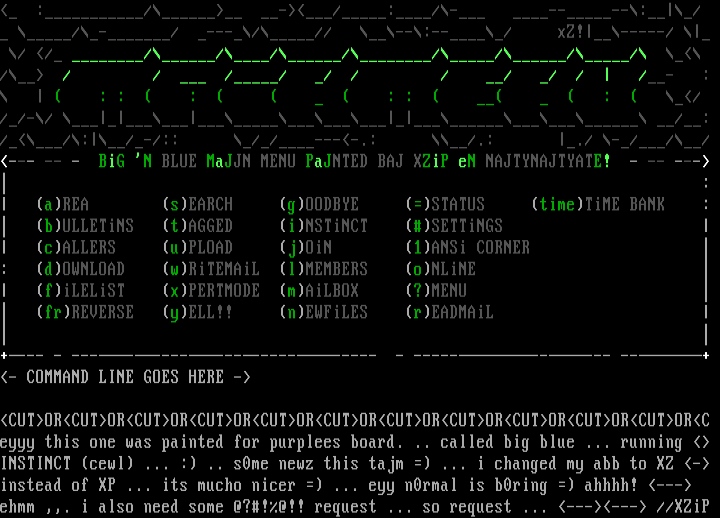Toggle (x)PERTMODE in the menu

[210, 291]
